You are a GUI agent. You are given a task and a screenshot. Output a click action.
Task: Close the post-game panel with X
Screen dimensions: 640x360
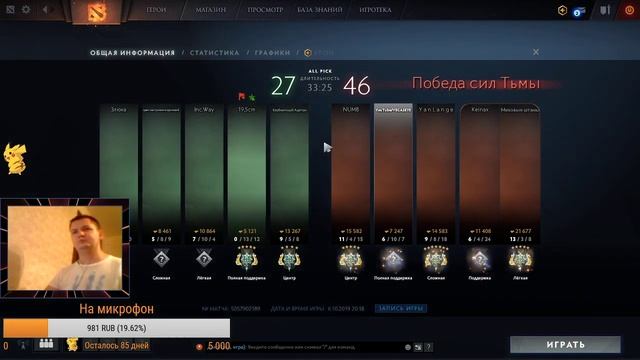[x=536, y=52]
